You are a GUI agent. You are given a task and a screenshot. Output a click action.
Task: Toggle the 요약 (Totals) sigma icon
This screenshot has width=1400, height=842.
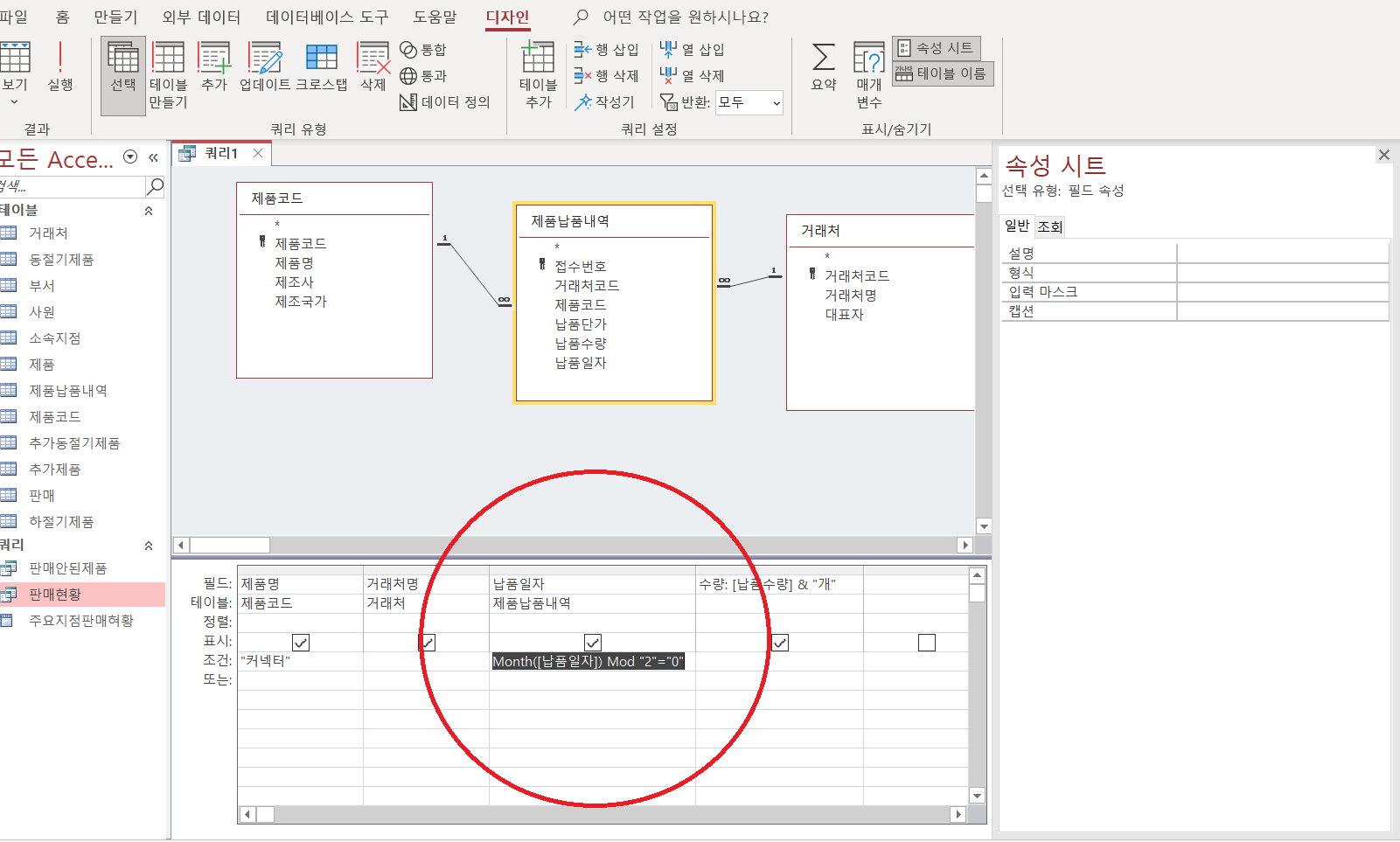click(x=823, y=66)
